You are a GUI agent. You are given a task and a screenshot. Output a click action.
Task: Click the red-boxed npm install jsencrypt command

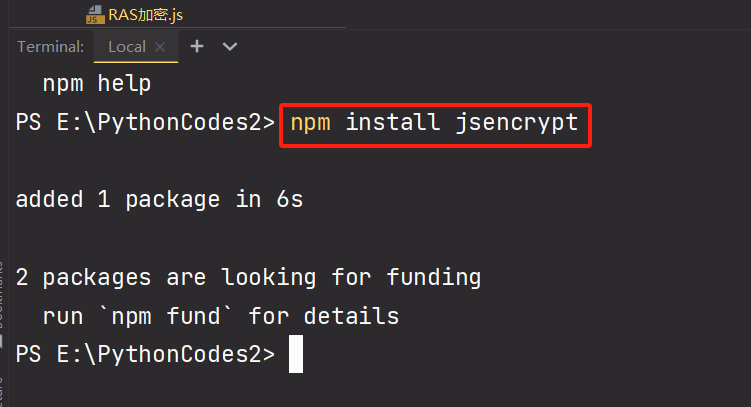tap(435, 125)
